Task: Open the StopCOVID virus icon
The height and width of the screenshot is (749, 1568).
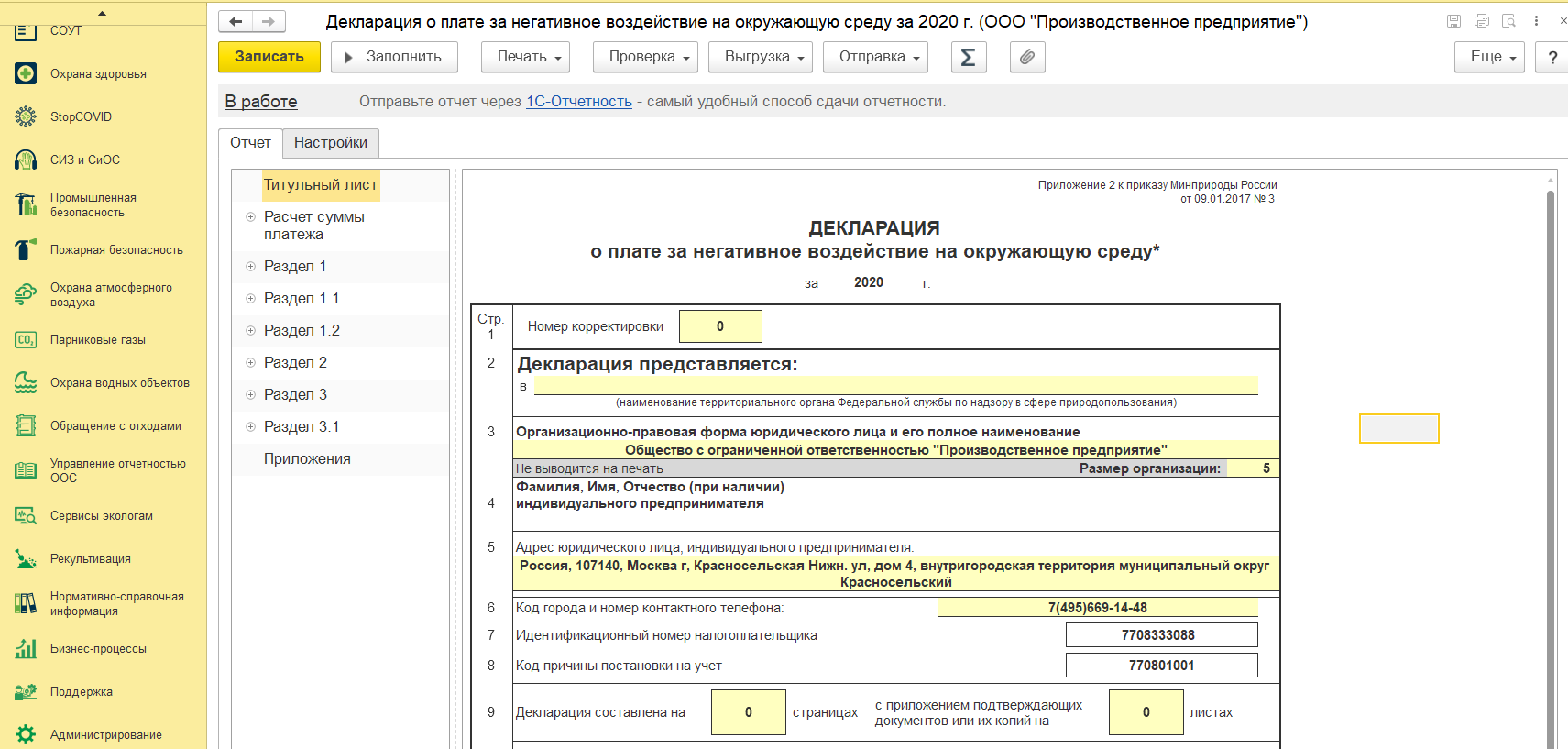Action: pyautogui.click(x=26, y=116)
